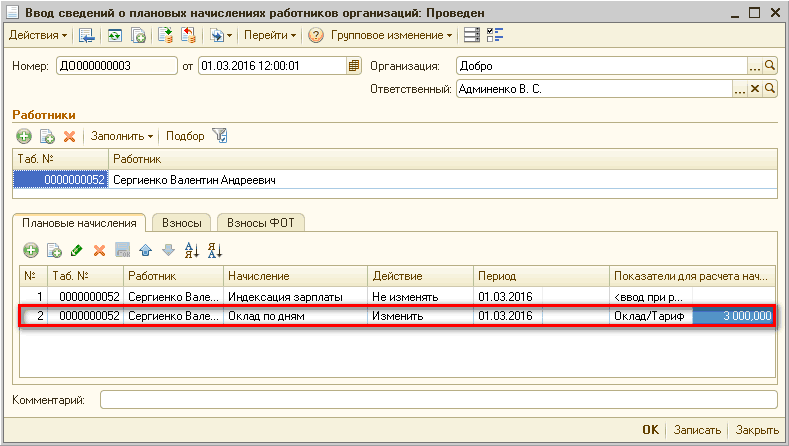789x446 pixels.
Task: Click the pencil edit icon in accruals toolbar
Action: pyautogui.click(x=77, y=251)
